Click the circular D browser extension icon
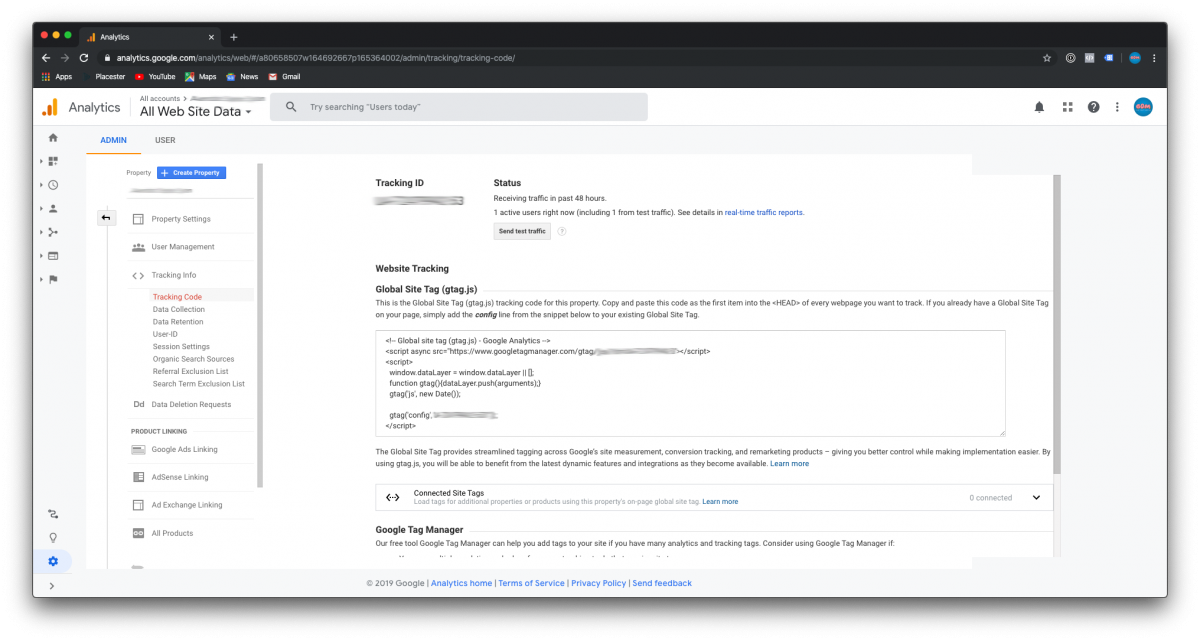The image size is (1200, 641). pyautogui.click(x=1071, y=58)
